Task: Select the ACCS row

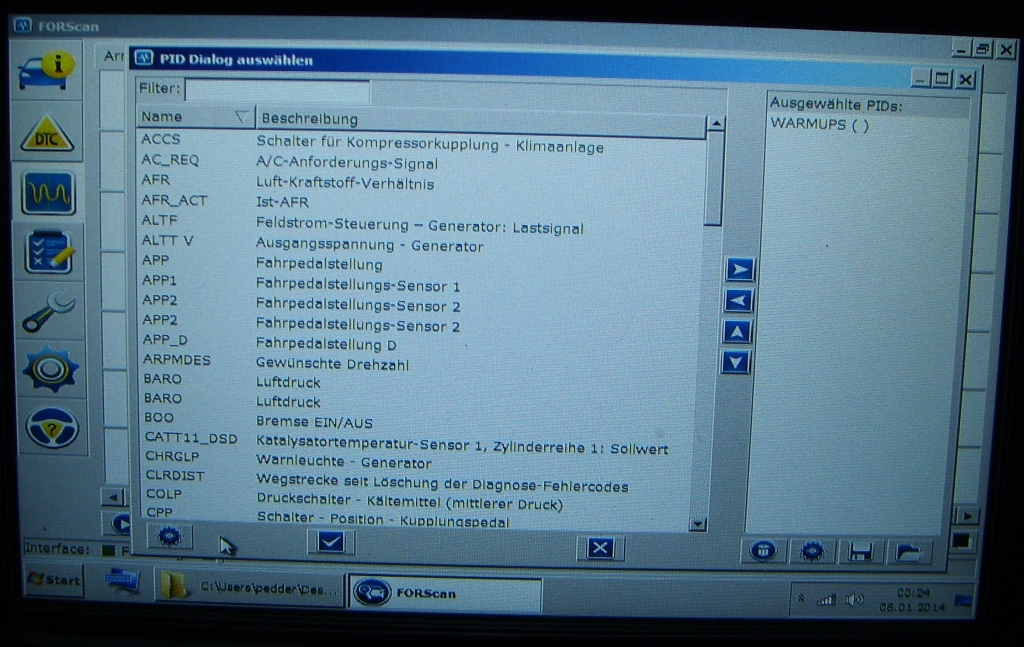Action: coord(421,142)
